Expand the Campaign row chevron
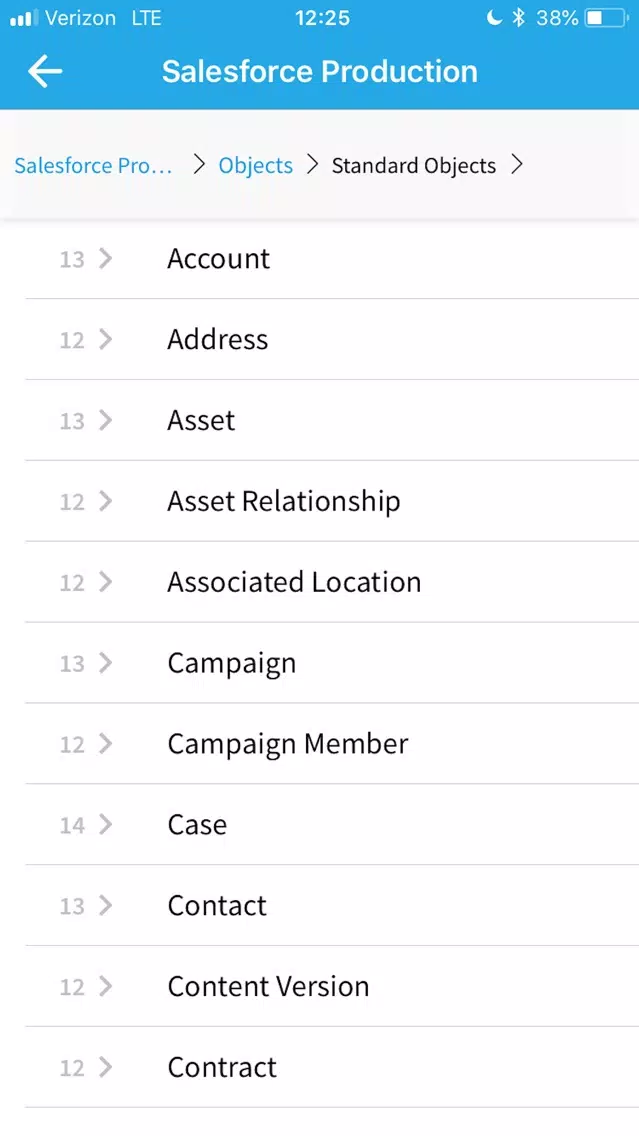Image resolution: width=639 pixels, height=1136 pixels. 106,662
